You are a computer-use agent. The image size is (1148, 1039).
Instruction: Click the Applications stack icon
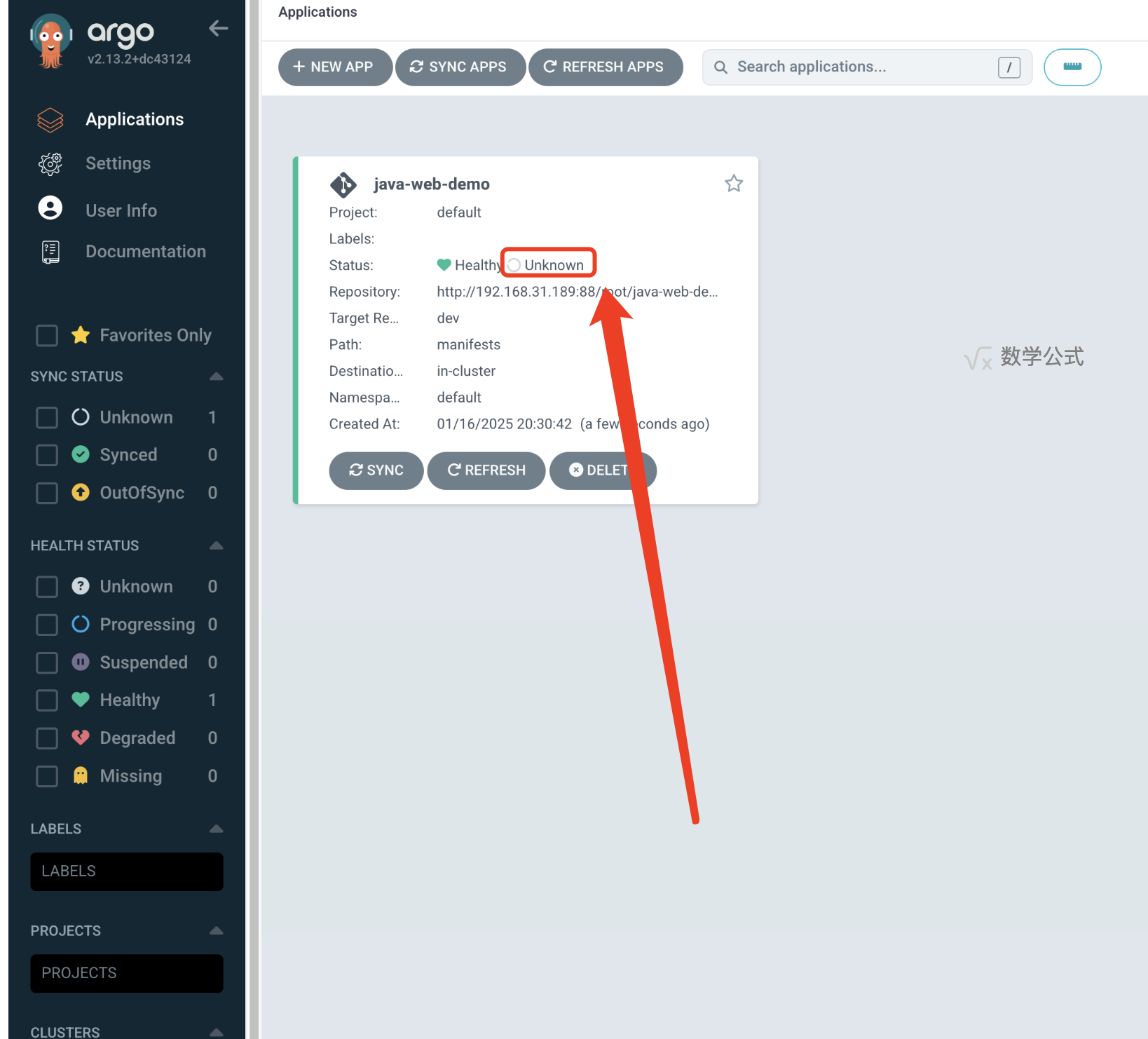click(x=50, y=120)
